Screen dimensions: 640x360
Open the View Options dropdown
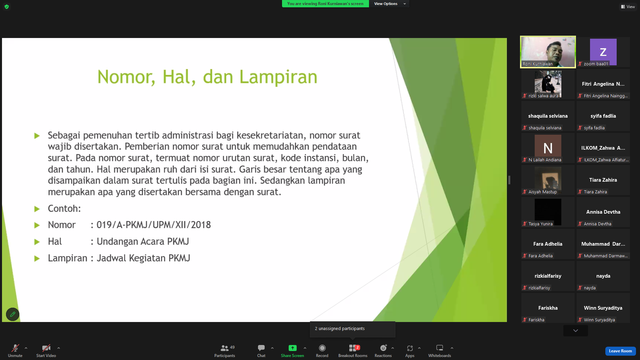[390, 4]
